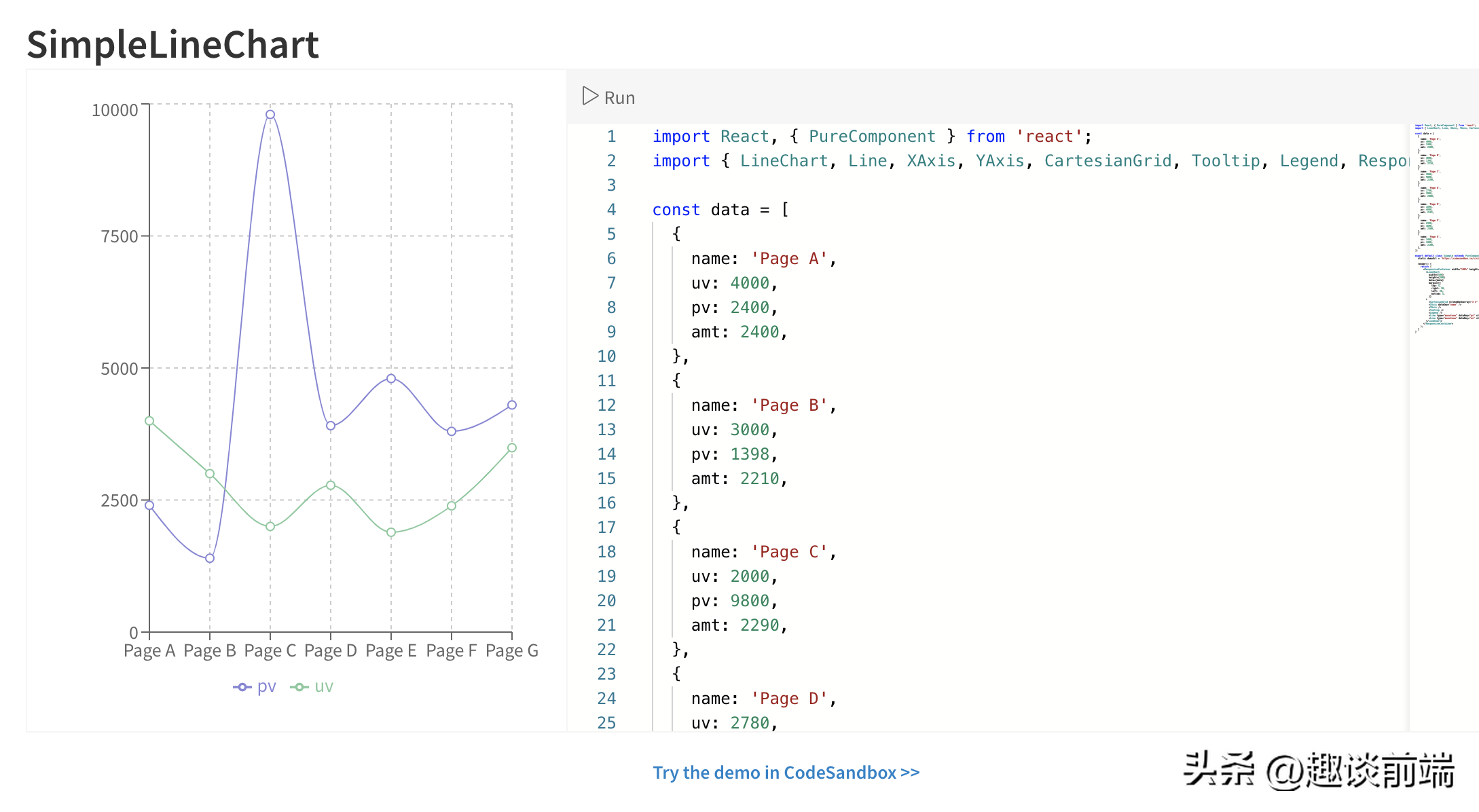The height and width of the screenshot is (812, 1479).
Task: Click on 'Page A' string in code
Action: point(788,259)
